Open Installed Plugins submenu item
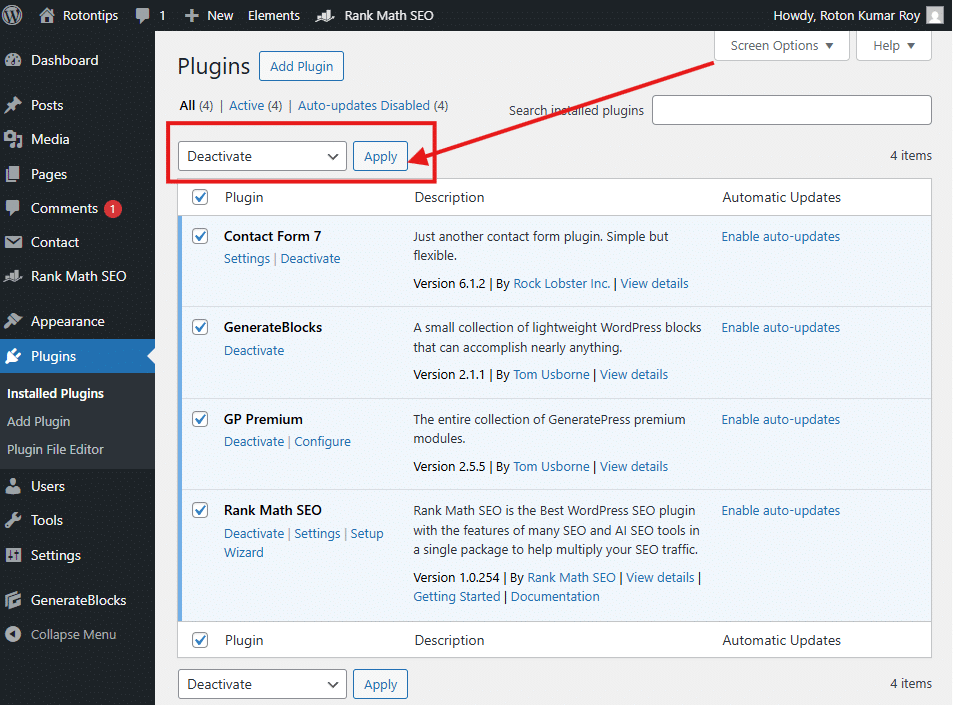953x705 pixels. (x=55, y=394)
